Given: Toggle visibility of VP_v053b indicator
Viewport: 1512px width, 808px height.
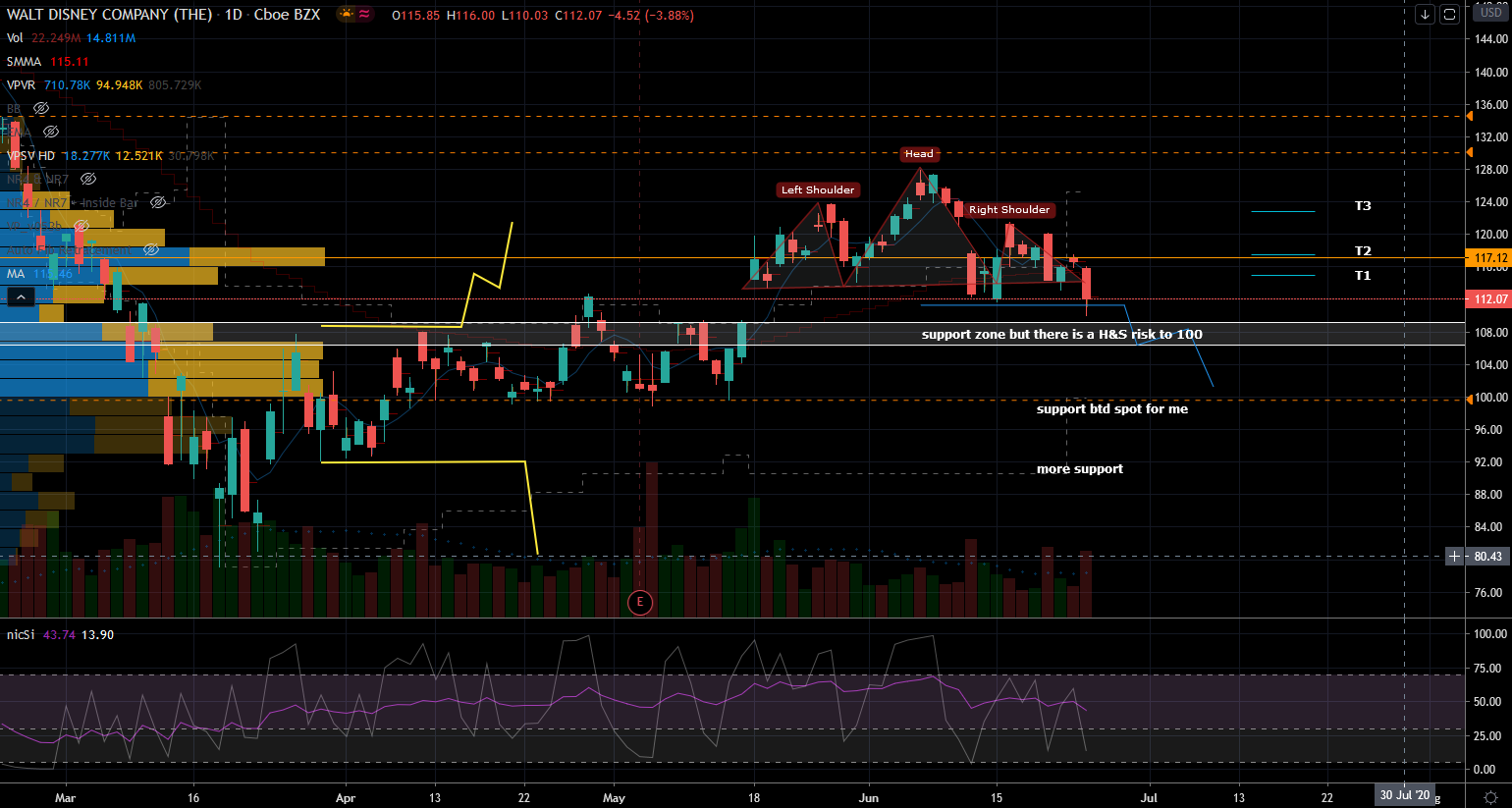Looking at the screenshot, I should pos(81,226).
